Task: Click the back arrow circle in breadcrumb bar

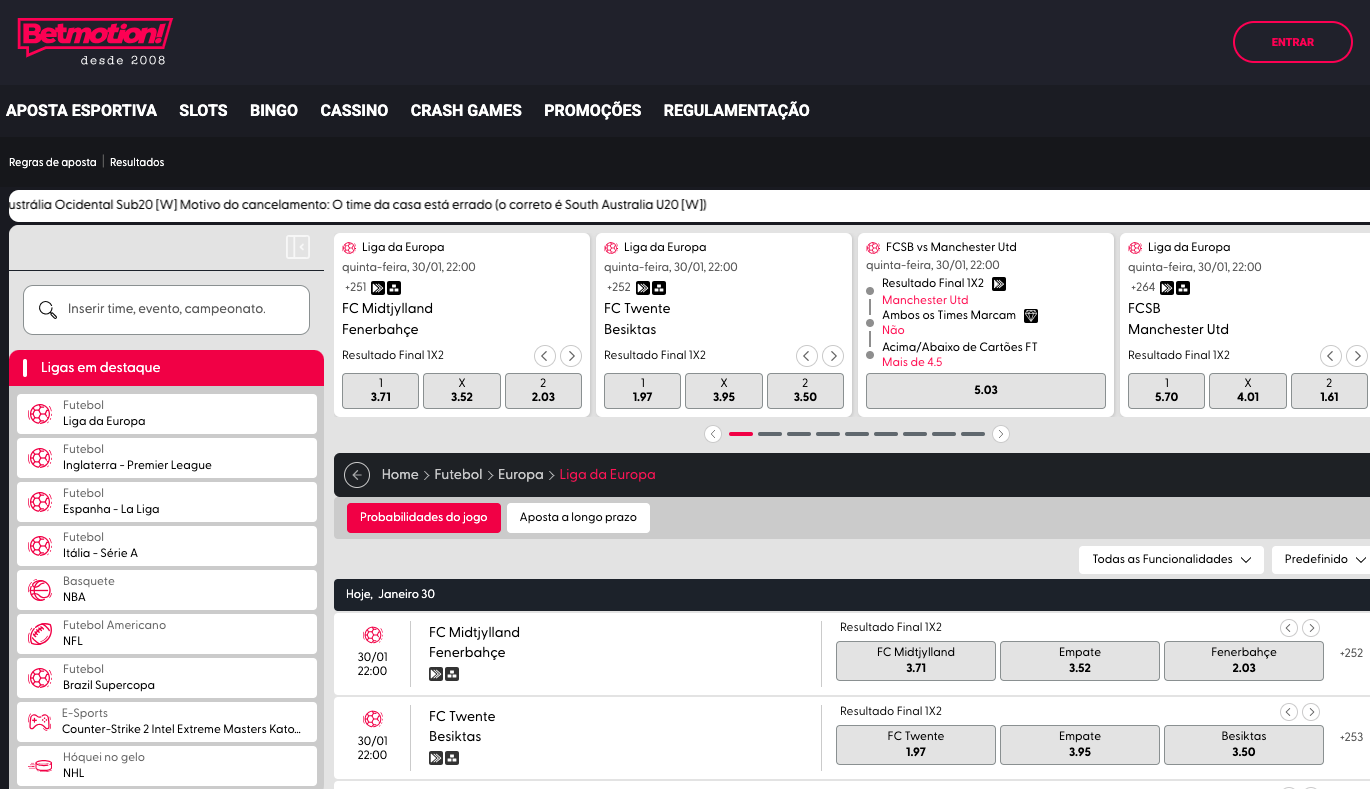Action: 357,475
